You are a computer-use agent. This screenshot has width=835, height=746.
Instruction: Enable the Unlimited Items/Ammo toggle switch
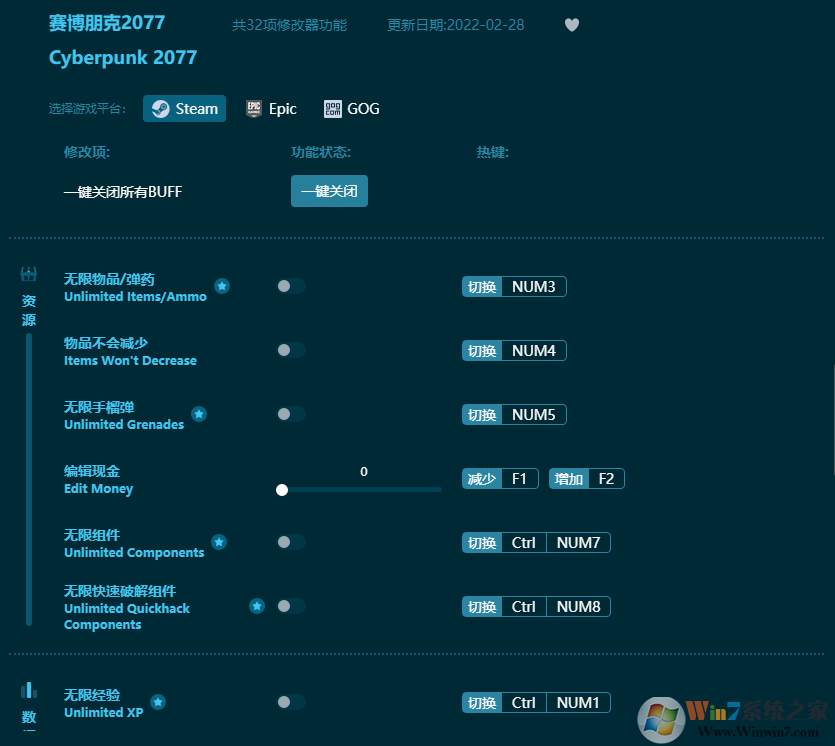291,285
